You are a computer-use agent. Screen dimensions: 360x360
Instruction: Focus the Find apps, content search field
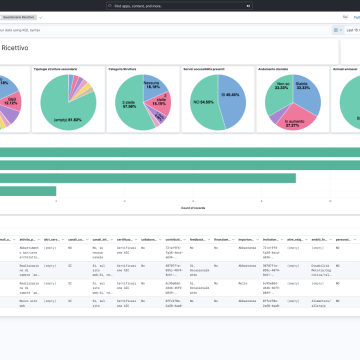click(179, 6)
